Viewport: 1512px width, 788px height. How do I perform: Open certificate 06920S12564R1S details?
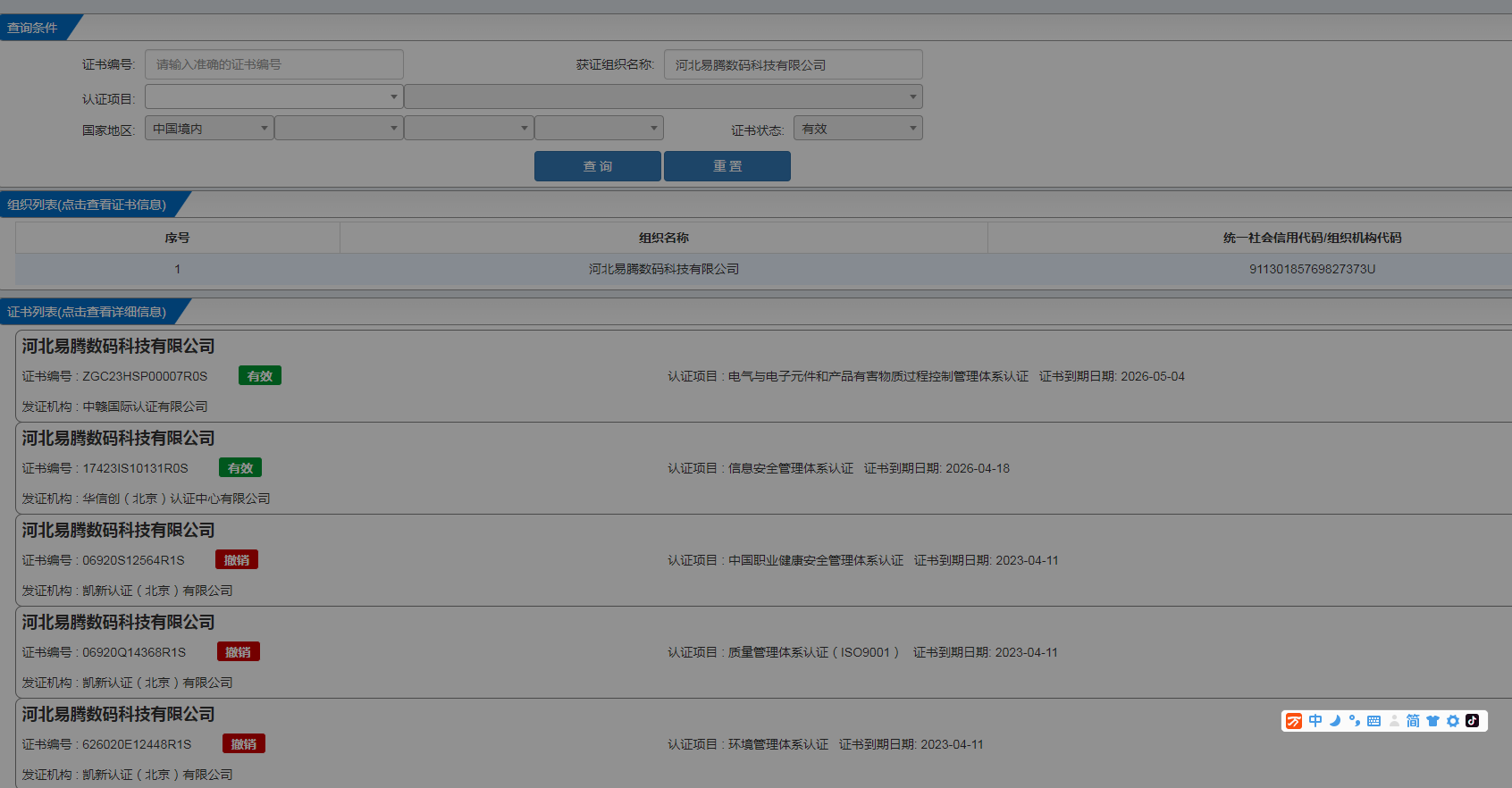point(763,560)
